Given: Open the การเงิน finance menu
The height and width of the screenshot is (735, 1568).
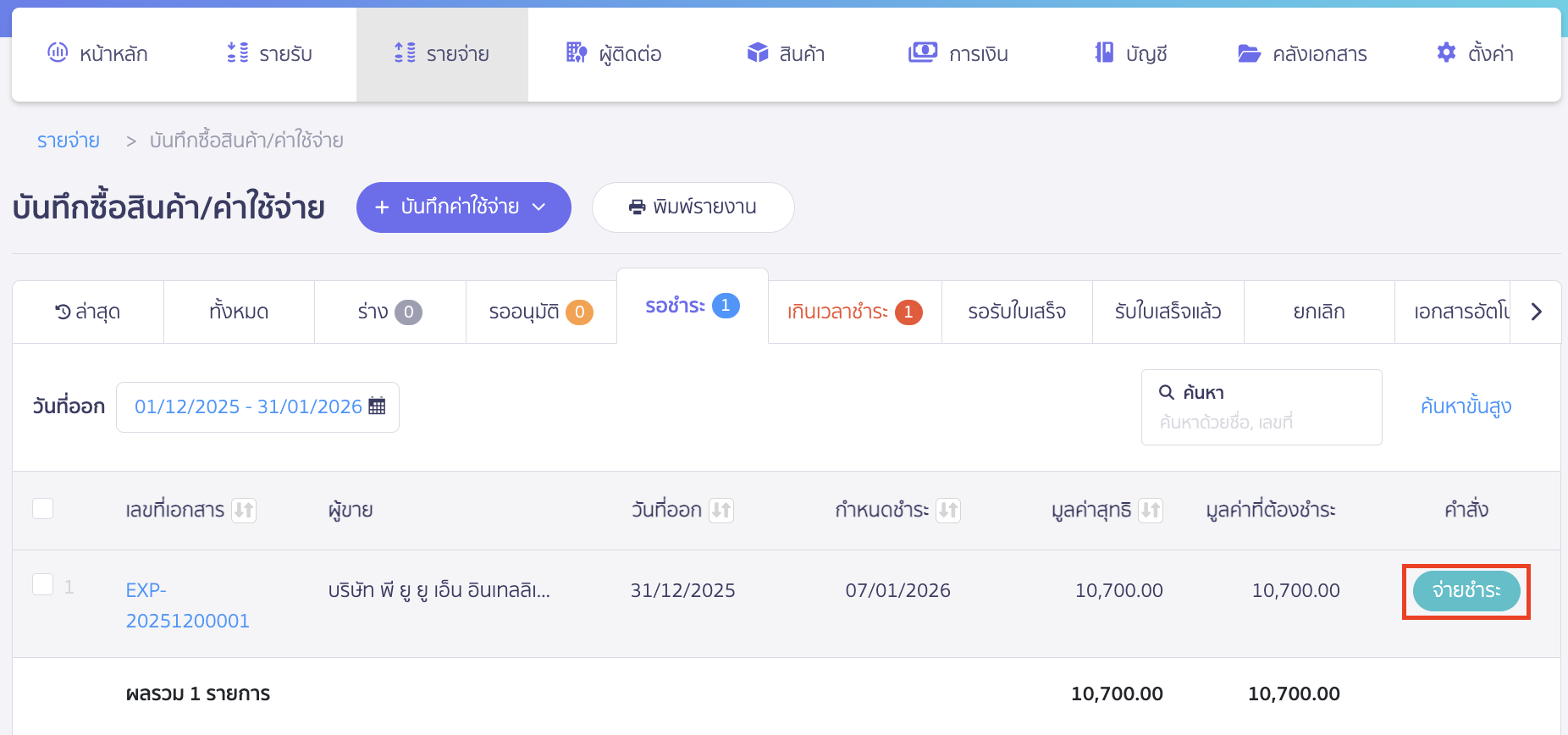Looking at the screenshot, I should coord(958,54).
